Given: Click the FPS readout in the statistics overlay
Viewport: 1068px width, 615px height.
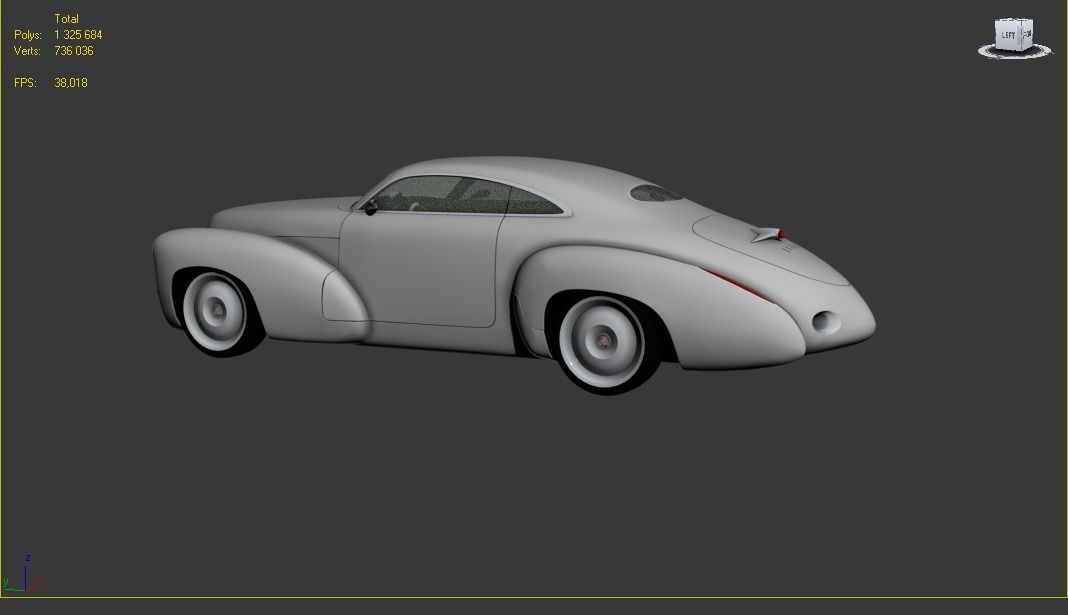Looking at the screenshot, I should pyautogui.click(x=70, y=82).
